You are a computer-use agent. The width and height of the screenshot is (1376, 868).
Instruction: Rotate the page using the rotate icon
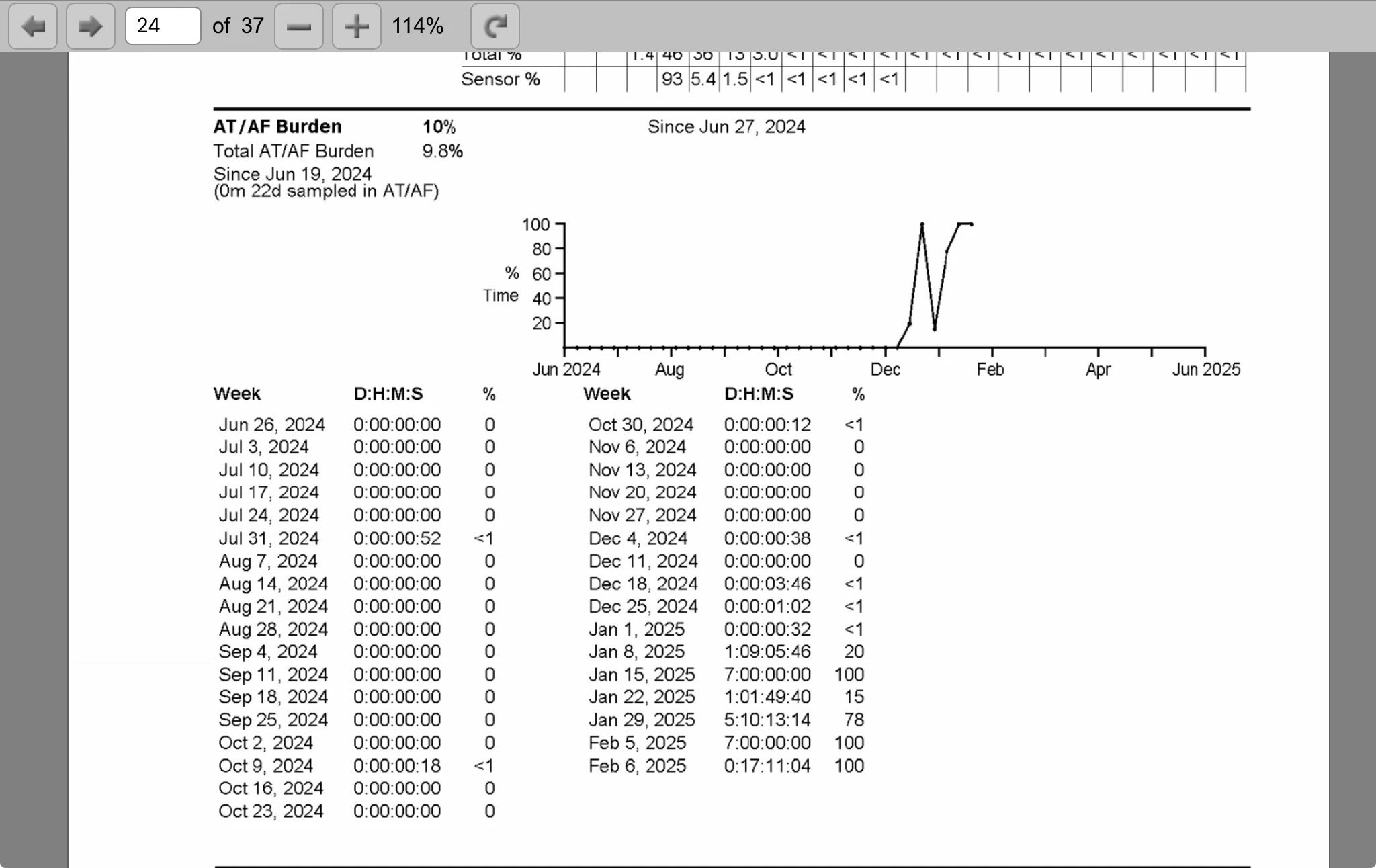click(495, 26)
